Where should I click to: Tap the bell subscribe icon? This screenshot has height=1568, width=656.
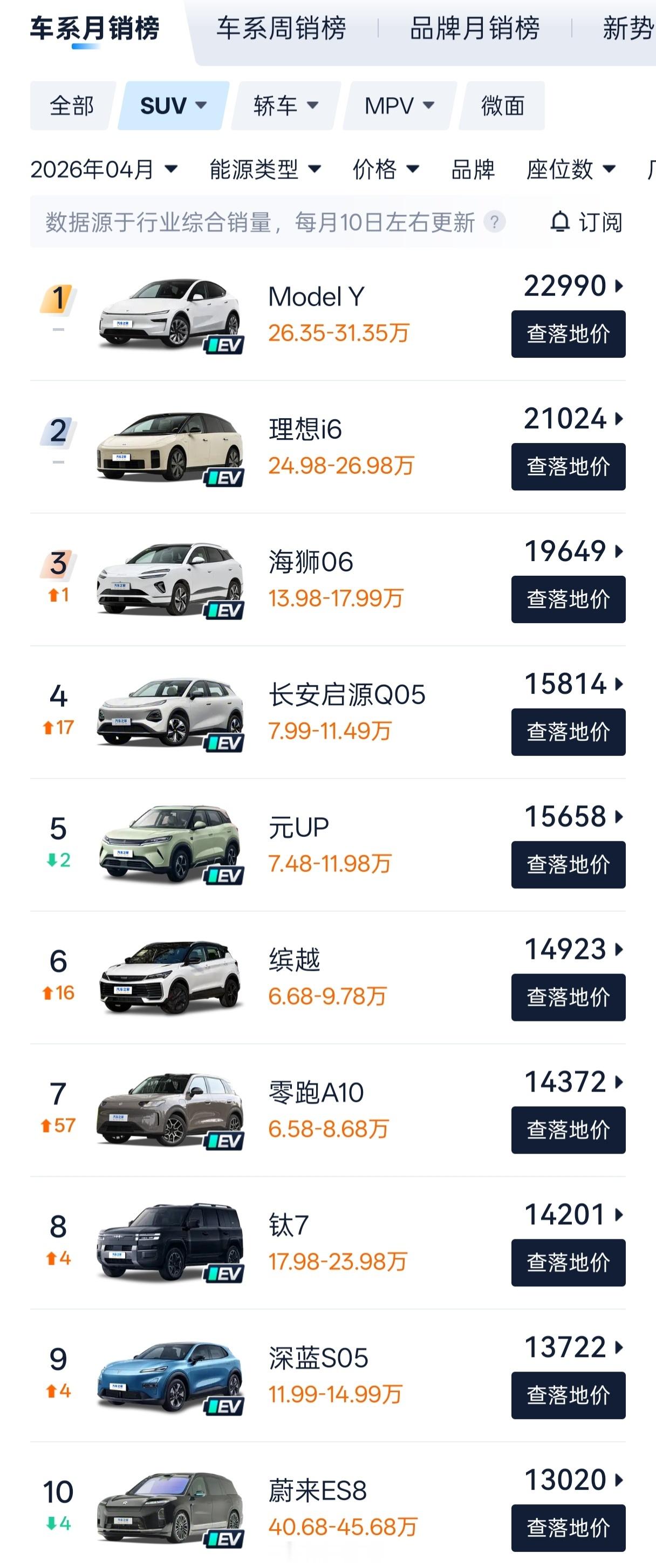click(560, 222)
